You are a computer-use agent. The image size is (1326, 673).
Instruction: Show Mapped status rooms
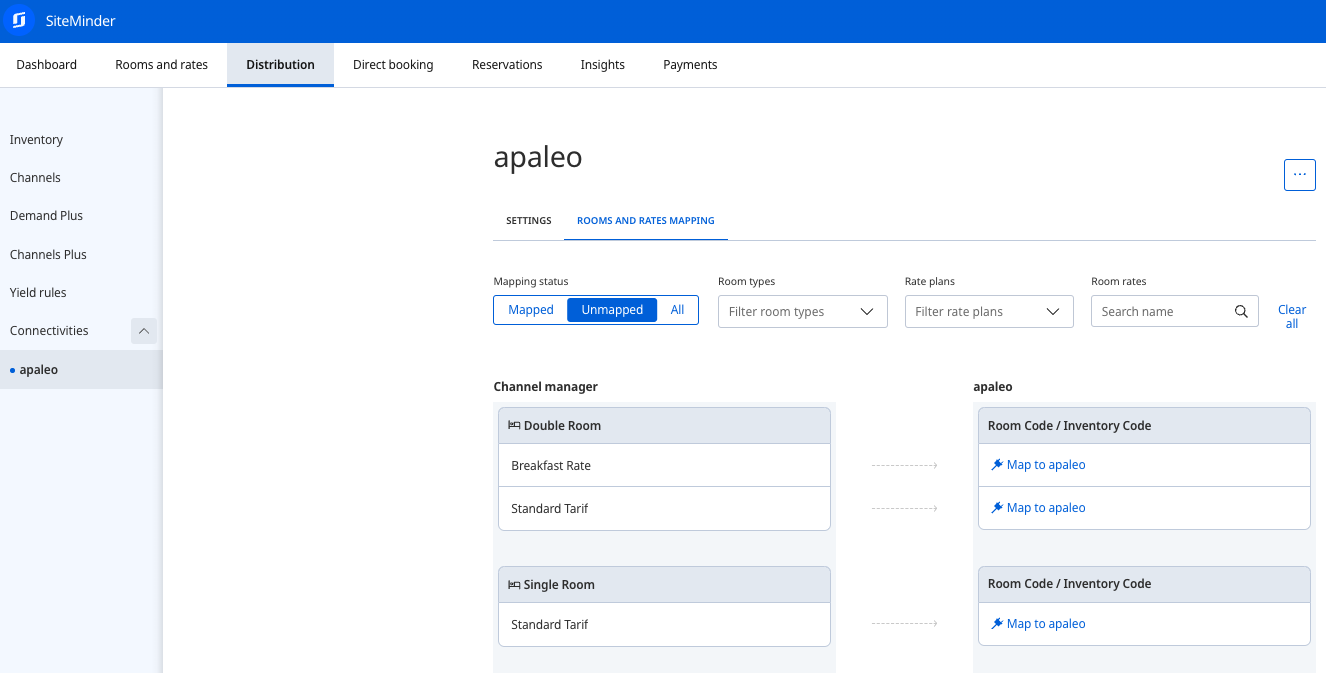pyautogui.click(x=531, y=310)
